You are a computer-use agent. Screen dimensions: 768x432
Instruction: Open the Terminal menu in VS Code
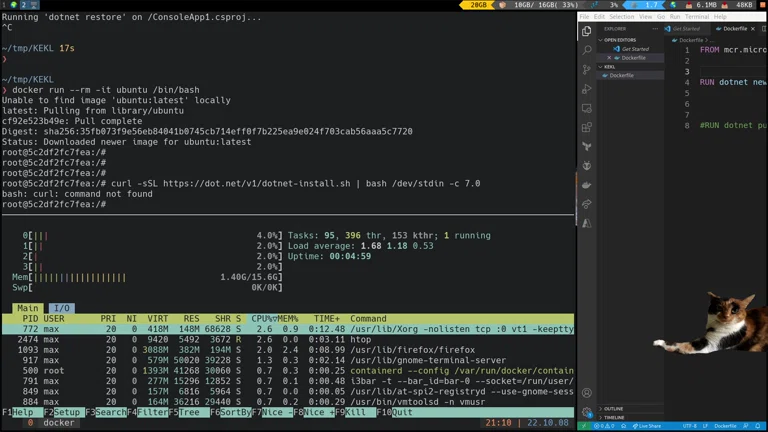pyautogui.click(x=697, y=17)
